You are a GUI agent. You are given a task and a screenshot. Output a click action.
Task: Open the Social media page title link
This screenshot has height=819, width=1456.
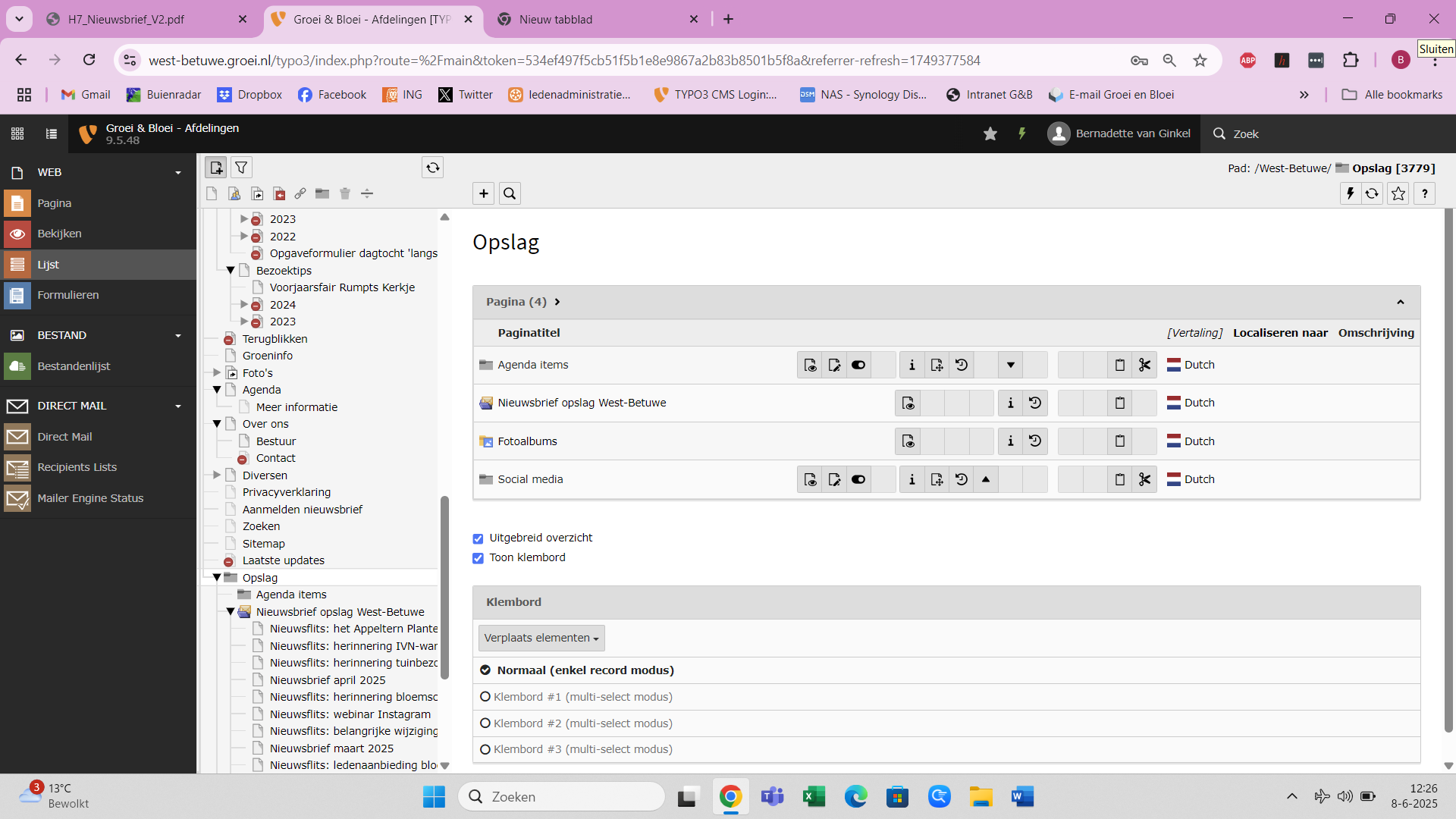coord(530,479)
